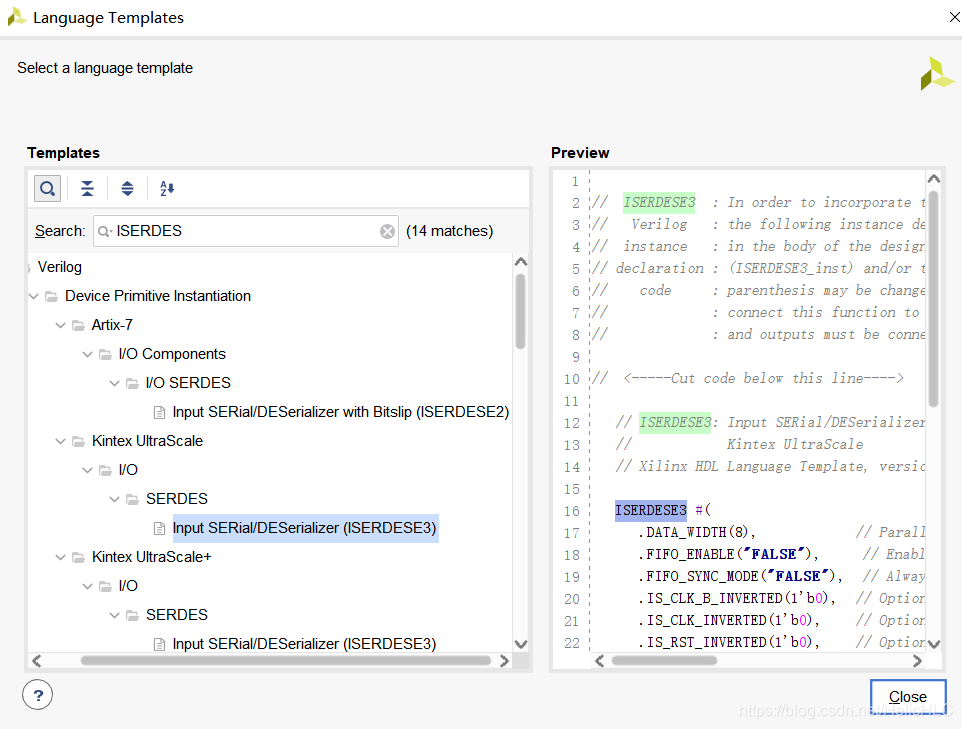Click the ISERDESE2 template document icon
Image resolution: width=962 pixels, height=729 pixels.
(160, 412)
